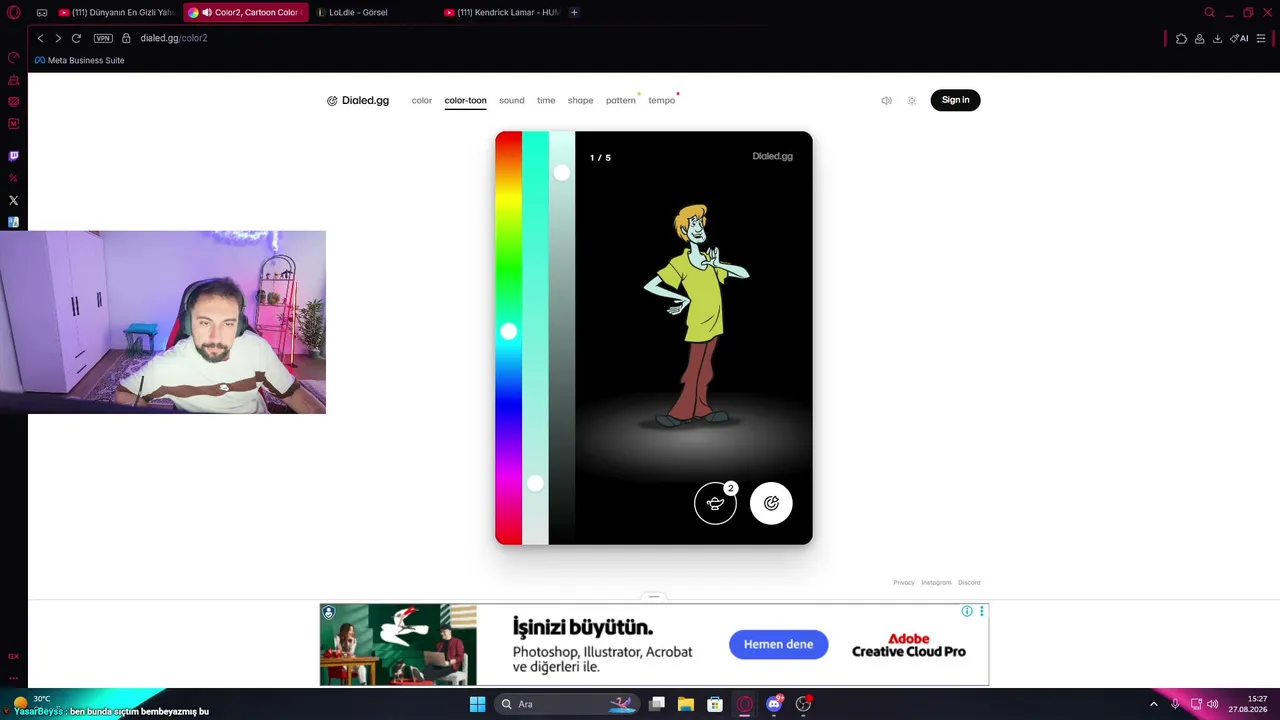Open browser tab search magnifier
1280x720 pixels.
(1209, 12)
